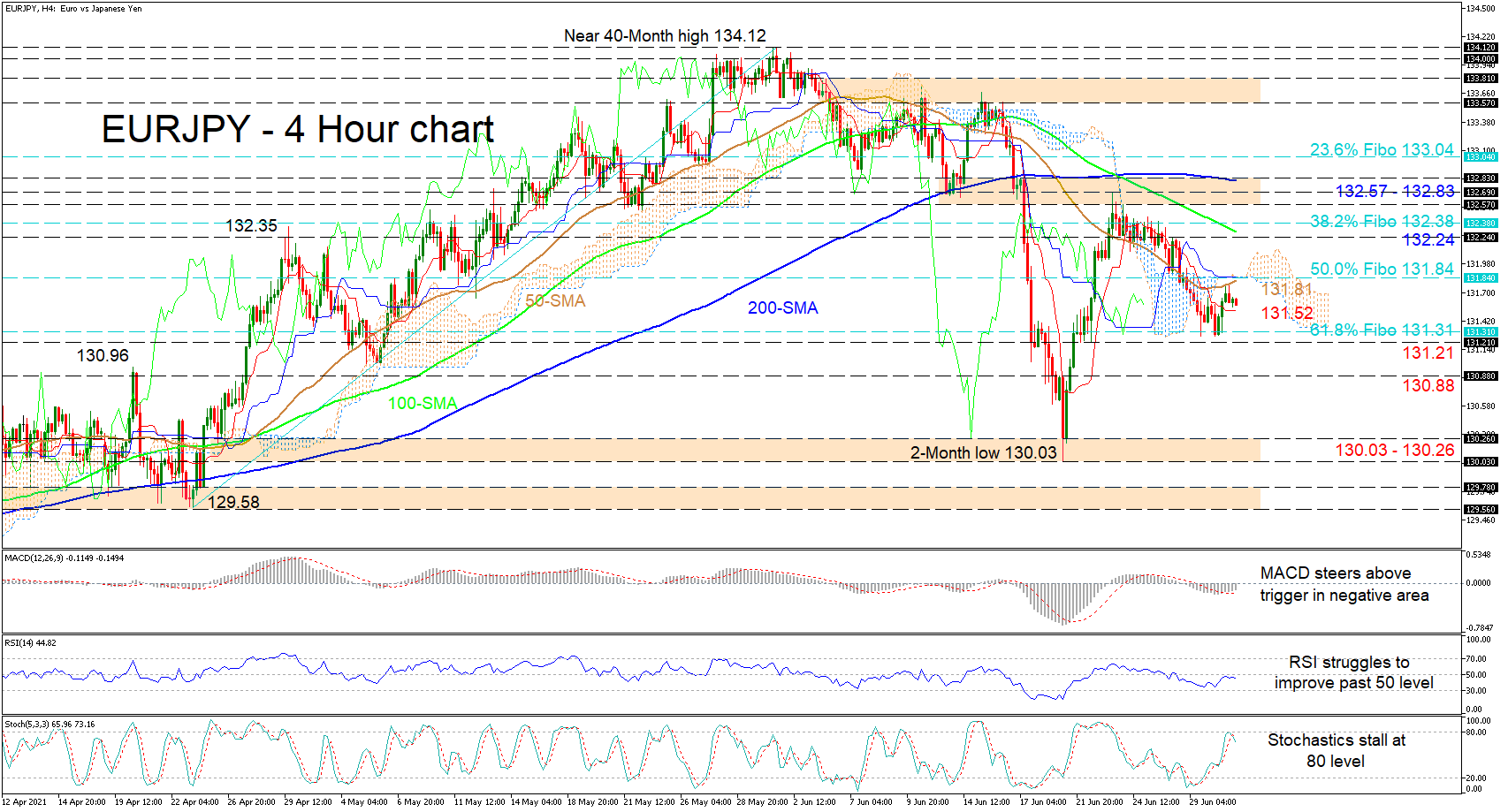The height and width of the screenshot is (812, 1508).
Task: Click the red 130.88 support label
Action: (x=1428, y=386)
